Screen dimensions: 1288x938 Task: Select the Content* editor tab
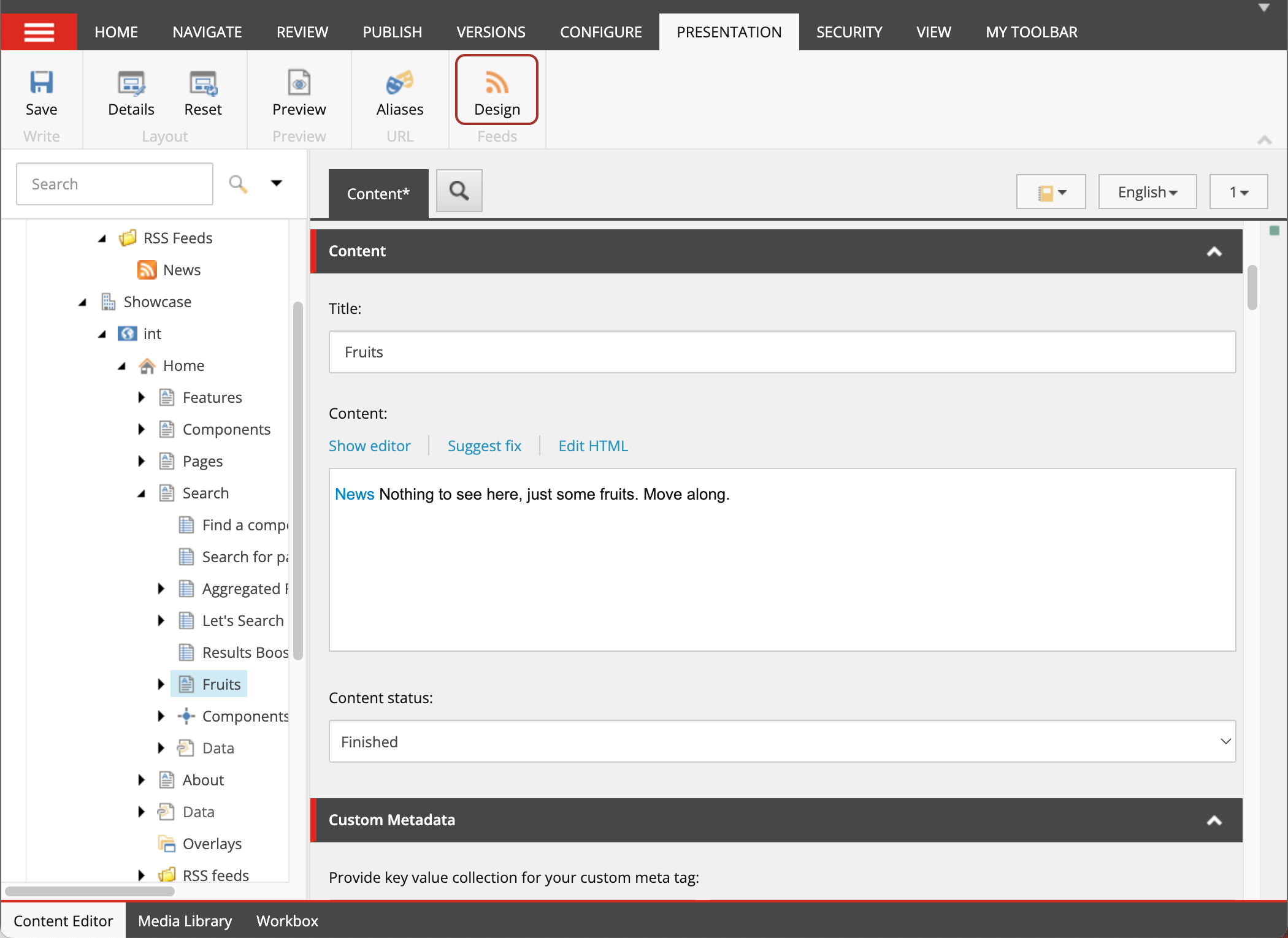click(378, 194)
